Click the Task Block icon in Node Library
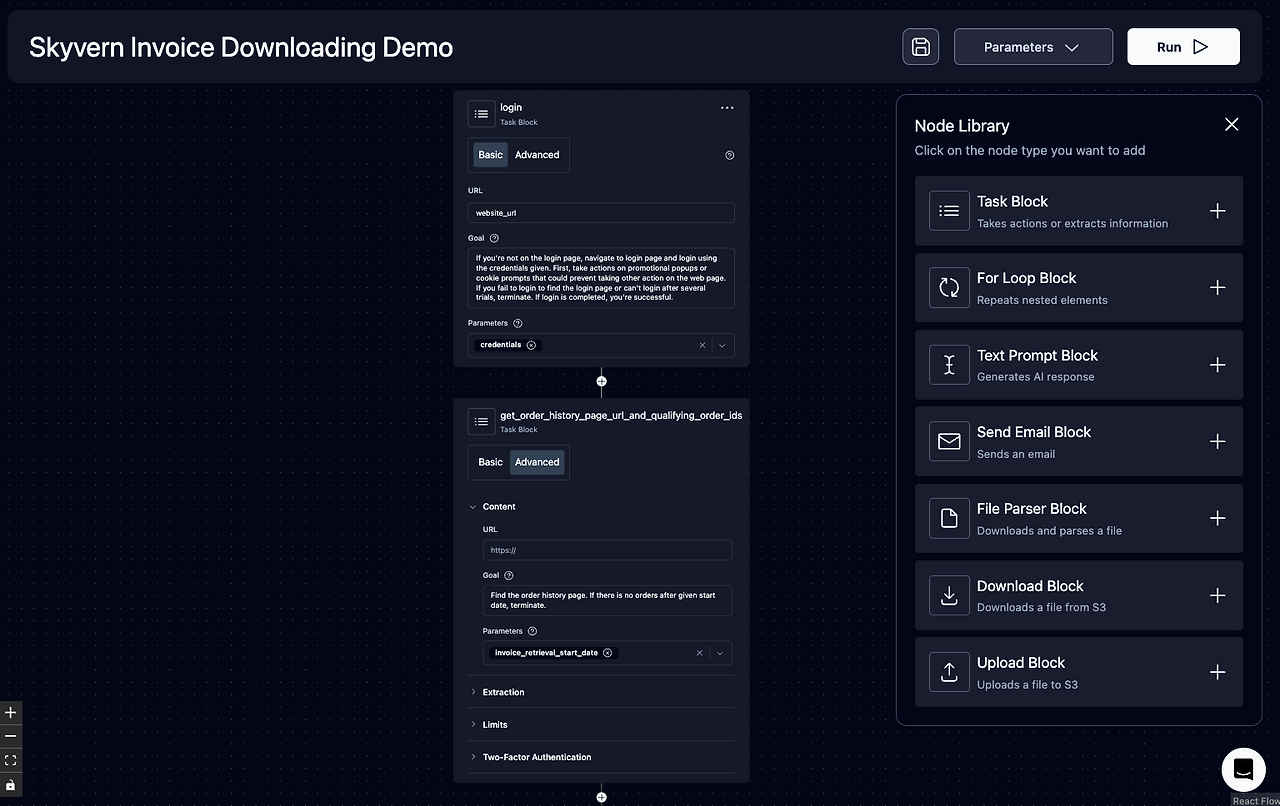This screenshot has width=1280, height=806. pos(949,211)
